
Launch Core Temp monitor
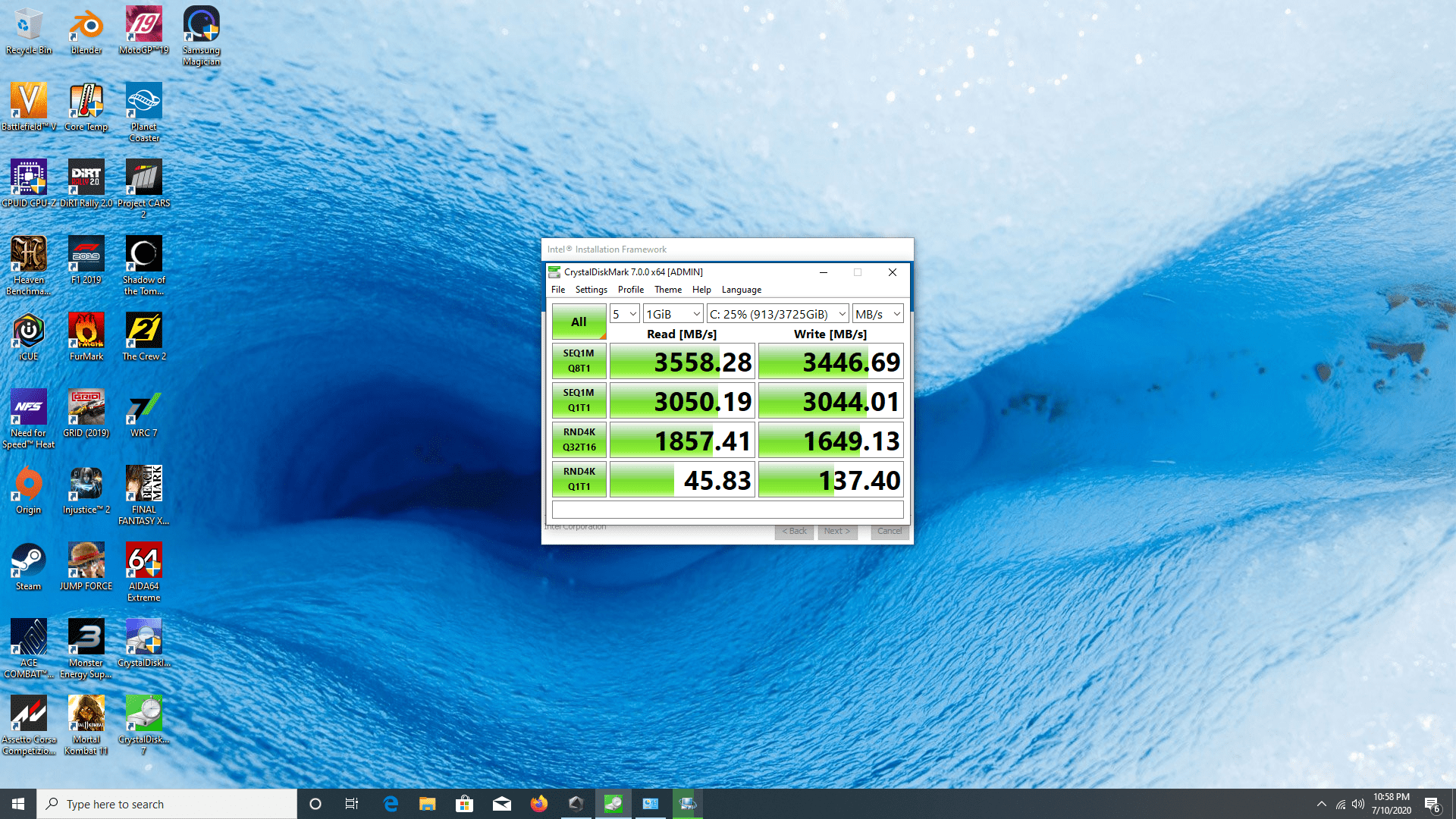[86, 102]
